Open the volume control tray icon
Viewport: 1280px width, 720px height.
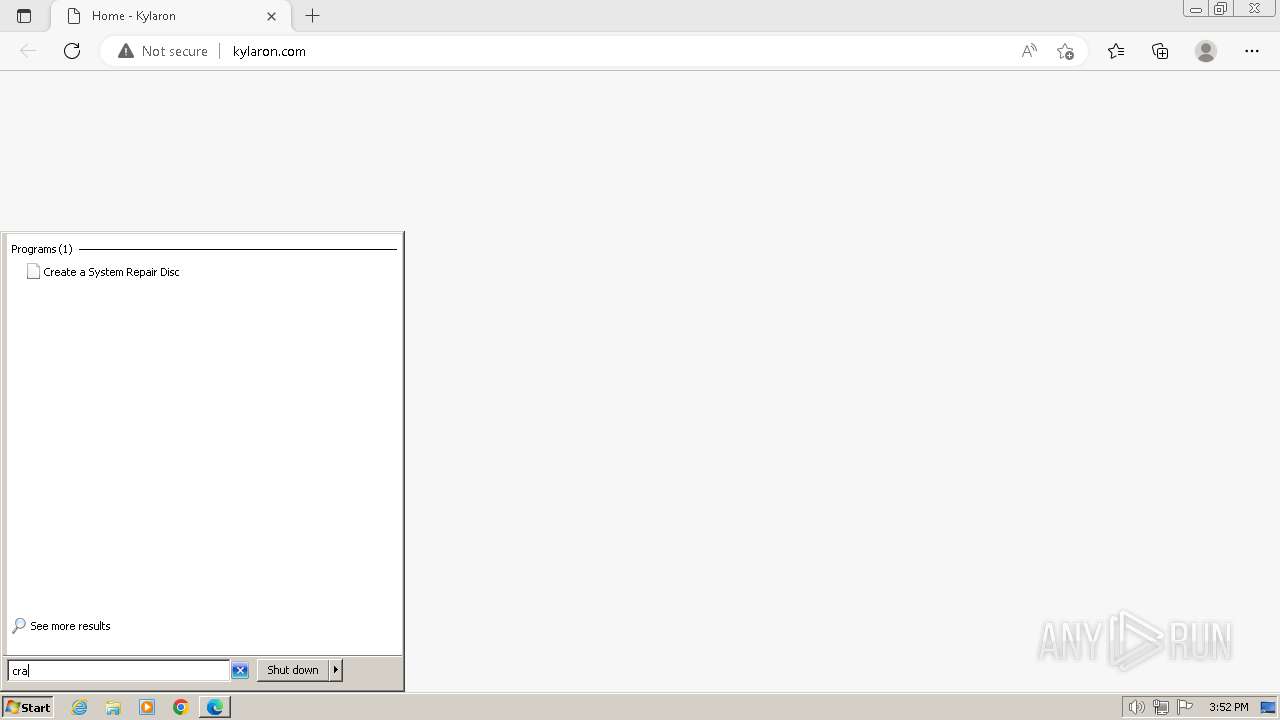(x=1136, y=707)
